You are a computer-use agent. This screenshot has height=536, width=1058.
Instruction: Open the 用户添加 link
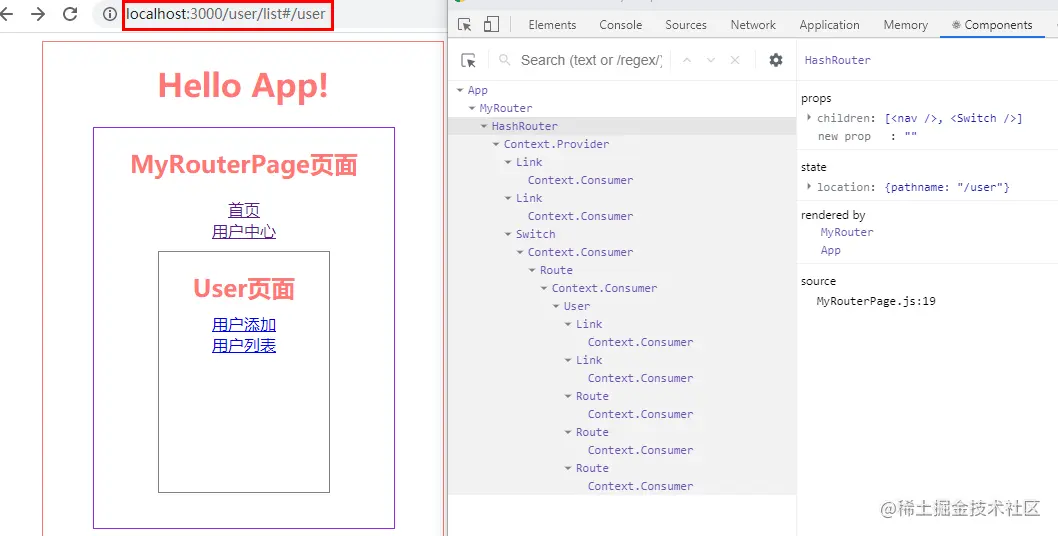coord(244,325)
